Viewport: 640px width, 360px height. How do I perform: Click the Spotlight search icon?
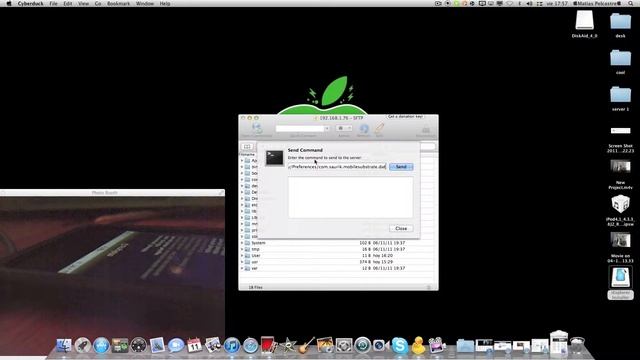click(631, 3)
